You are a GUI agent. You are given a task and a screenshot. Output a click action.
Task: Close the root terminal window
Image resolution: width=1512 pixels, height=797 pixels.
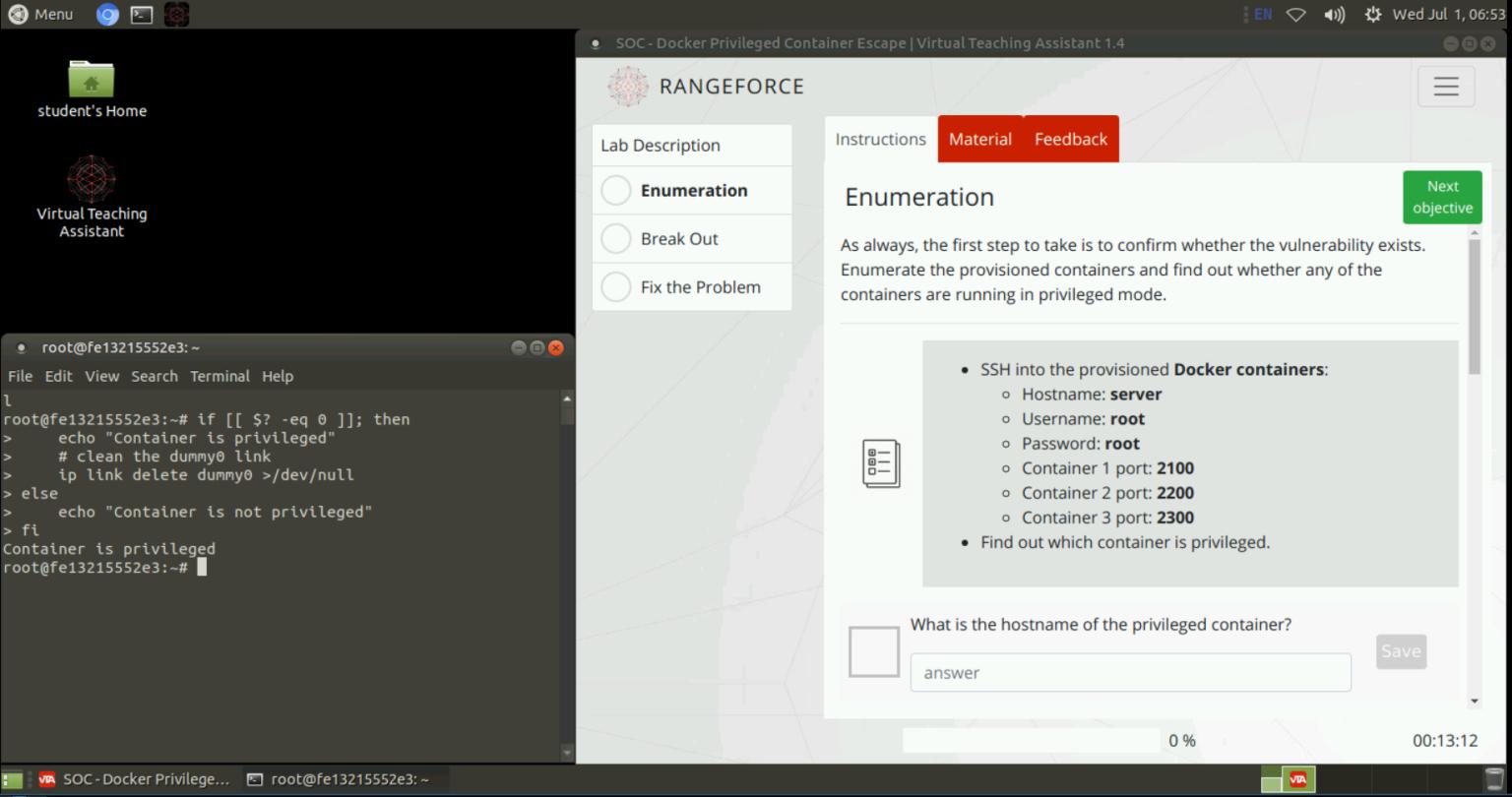click(555, 347)
